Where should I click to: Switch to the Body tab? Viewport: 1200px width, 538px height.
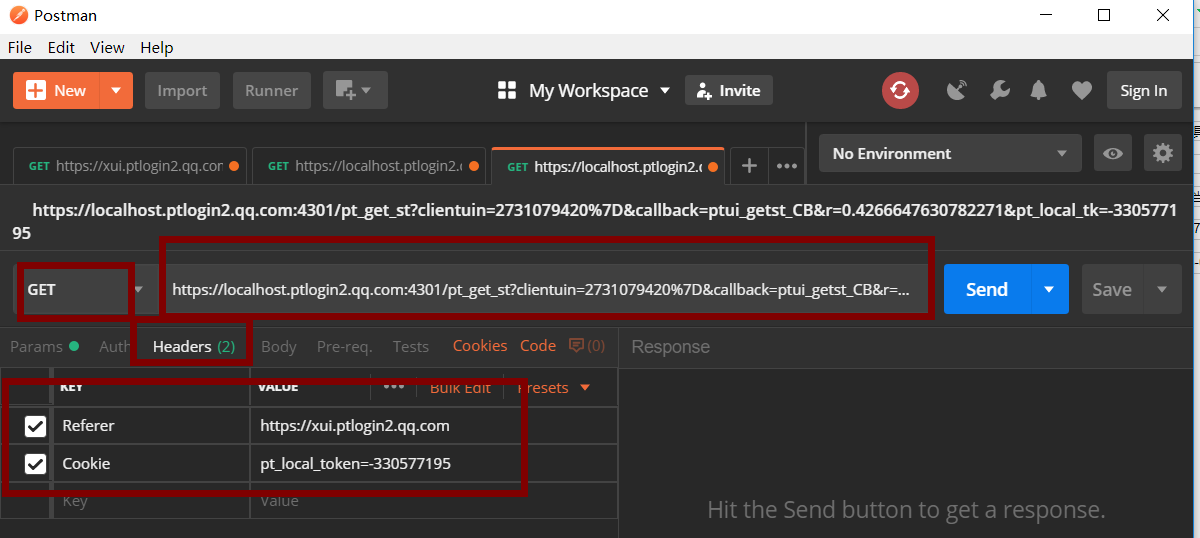279,346
